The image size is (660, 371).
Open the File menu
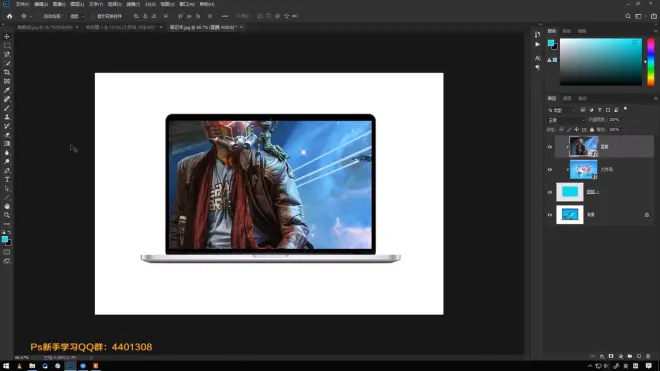[22, 4]
